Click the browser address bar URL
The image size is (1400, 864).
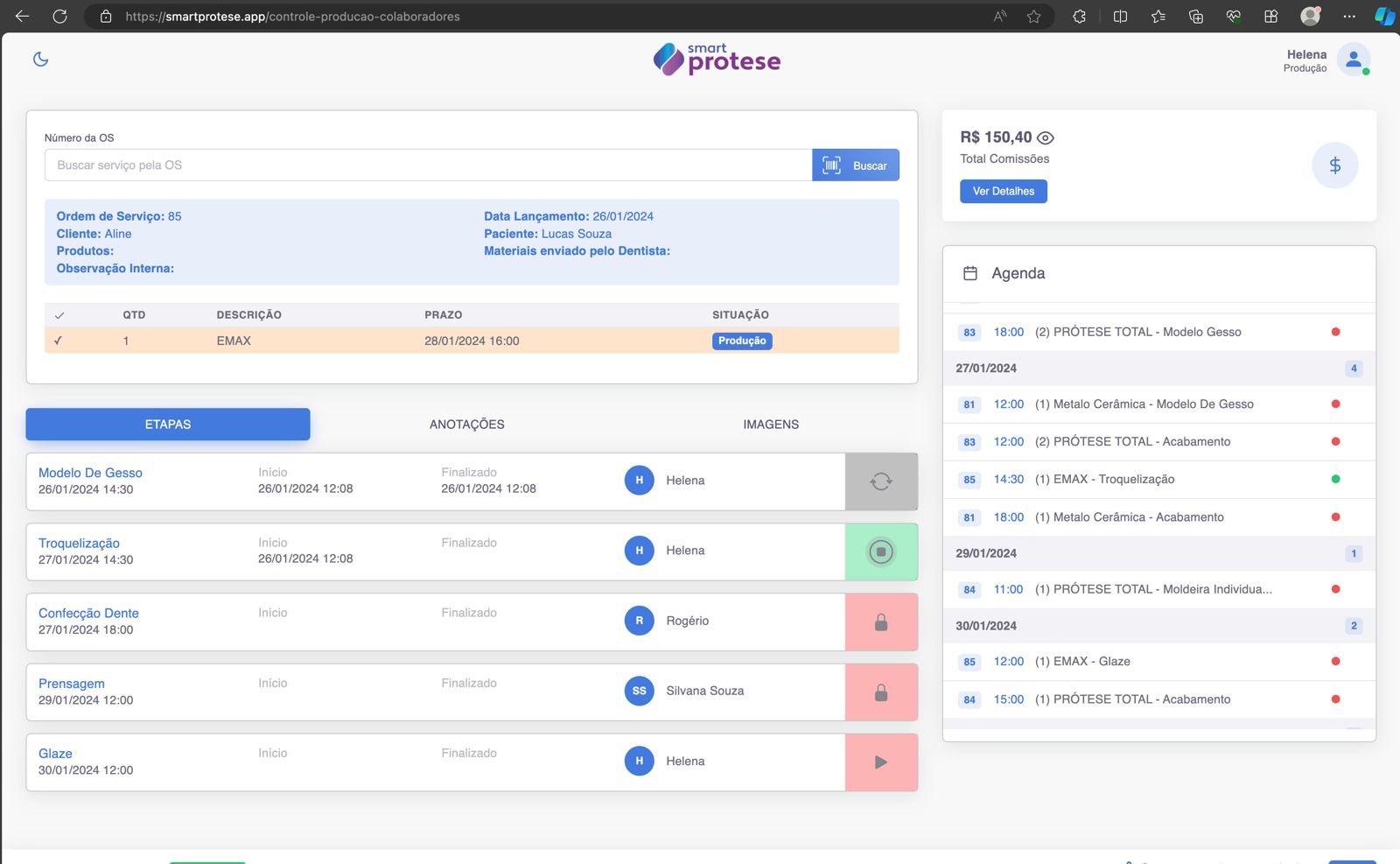pyautogui.click(x=292, y=17)
